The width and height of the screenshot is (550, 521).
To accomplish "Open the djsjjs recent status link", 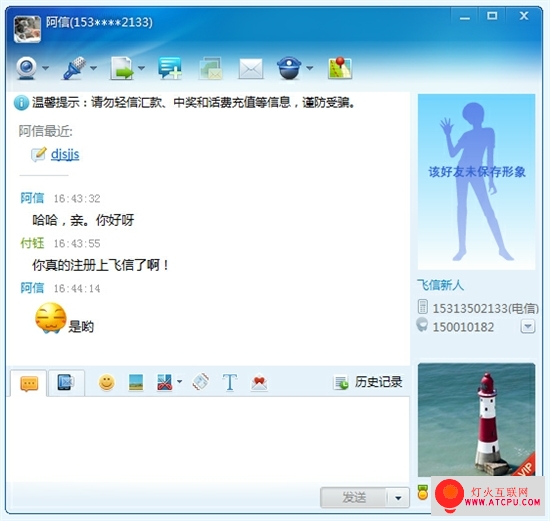I will [x=65, y=154].
